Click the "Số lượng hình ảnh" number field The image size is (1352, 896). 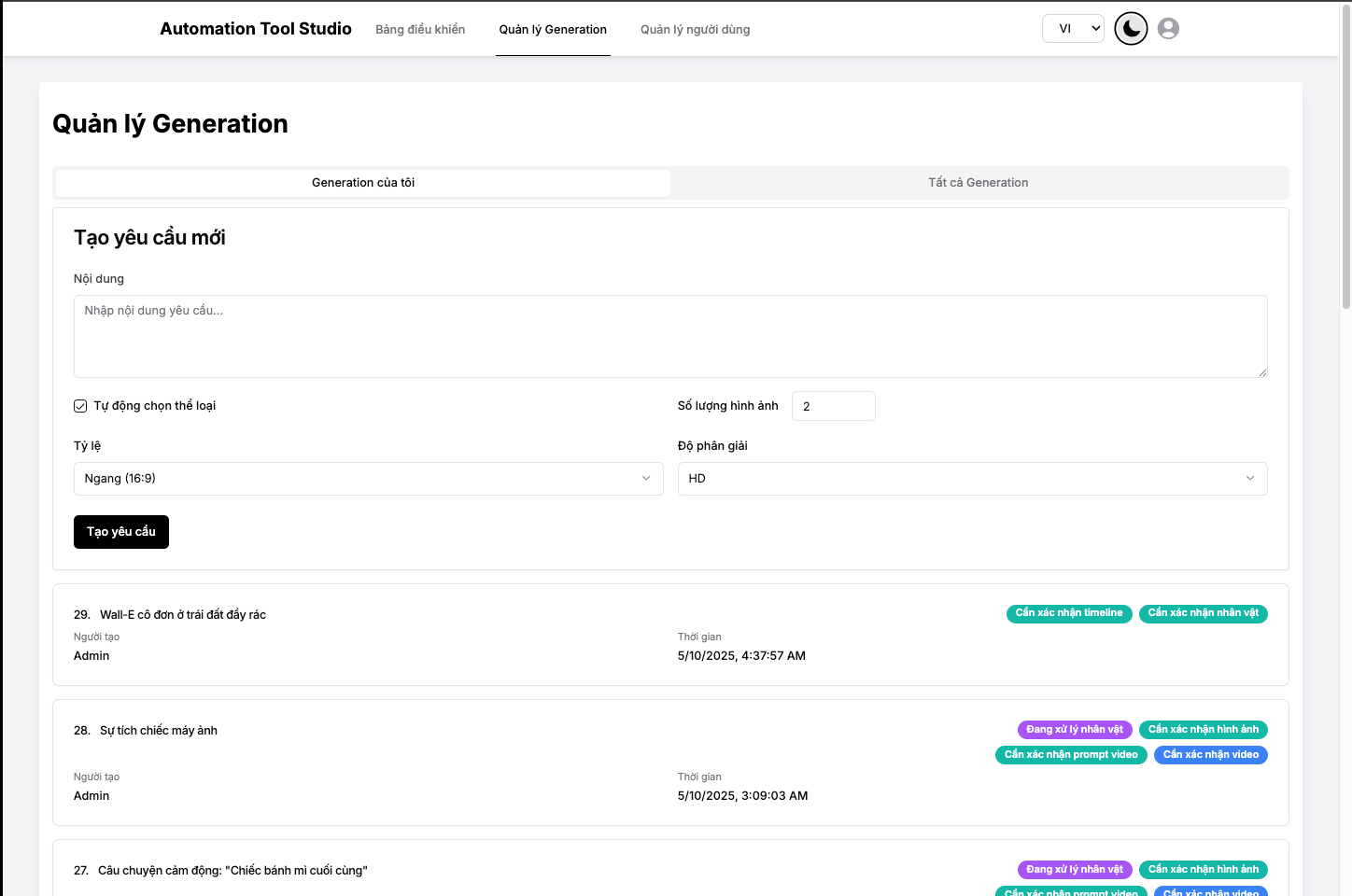(833, 405)
